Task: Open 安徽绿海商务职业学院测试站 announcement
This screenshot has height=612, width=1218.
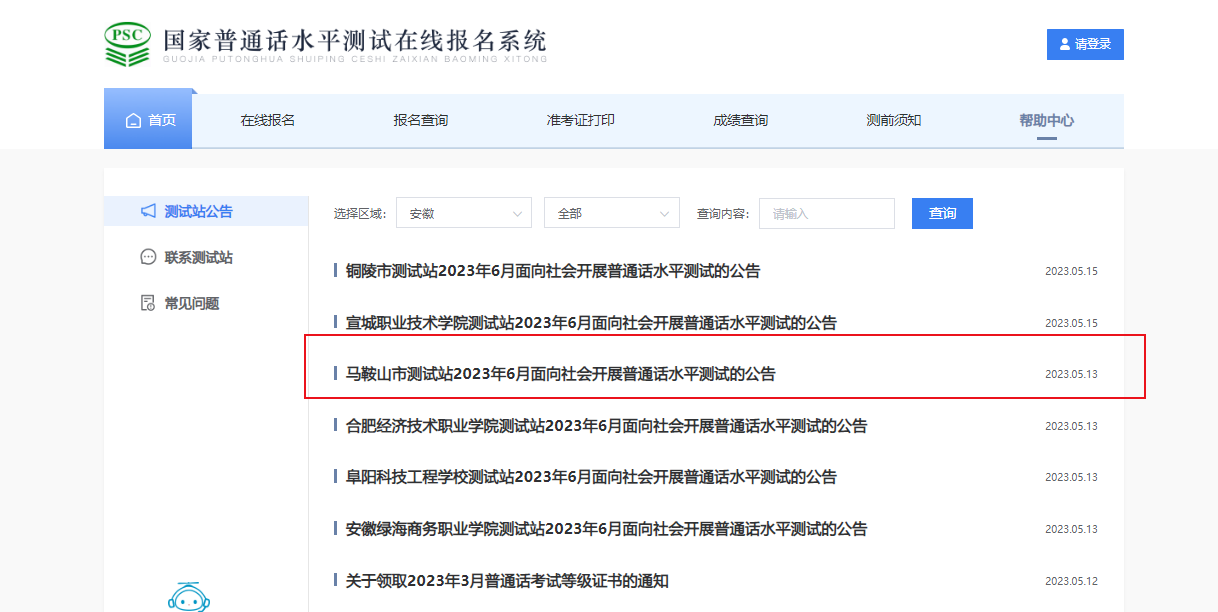Action: pyautogui.click(x=606, y=529)
